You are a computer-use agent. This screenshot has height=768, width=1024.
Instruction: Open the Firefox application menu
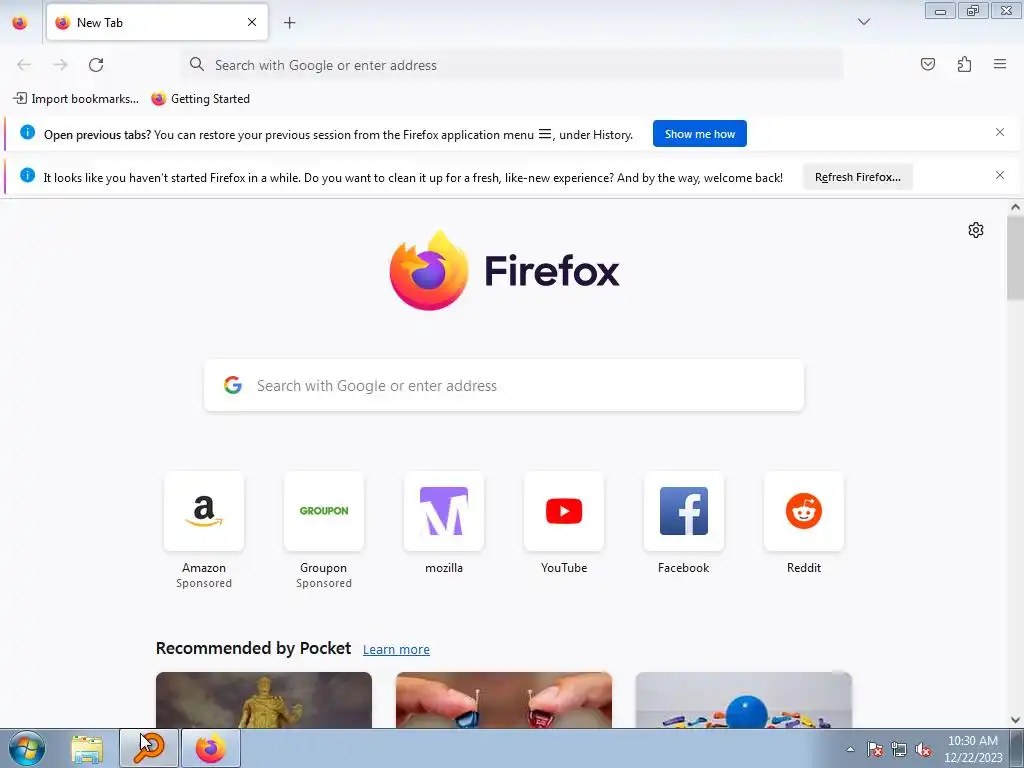point(999,64)
